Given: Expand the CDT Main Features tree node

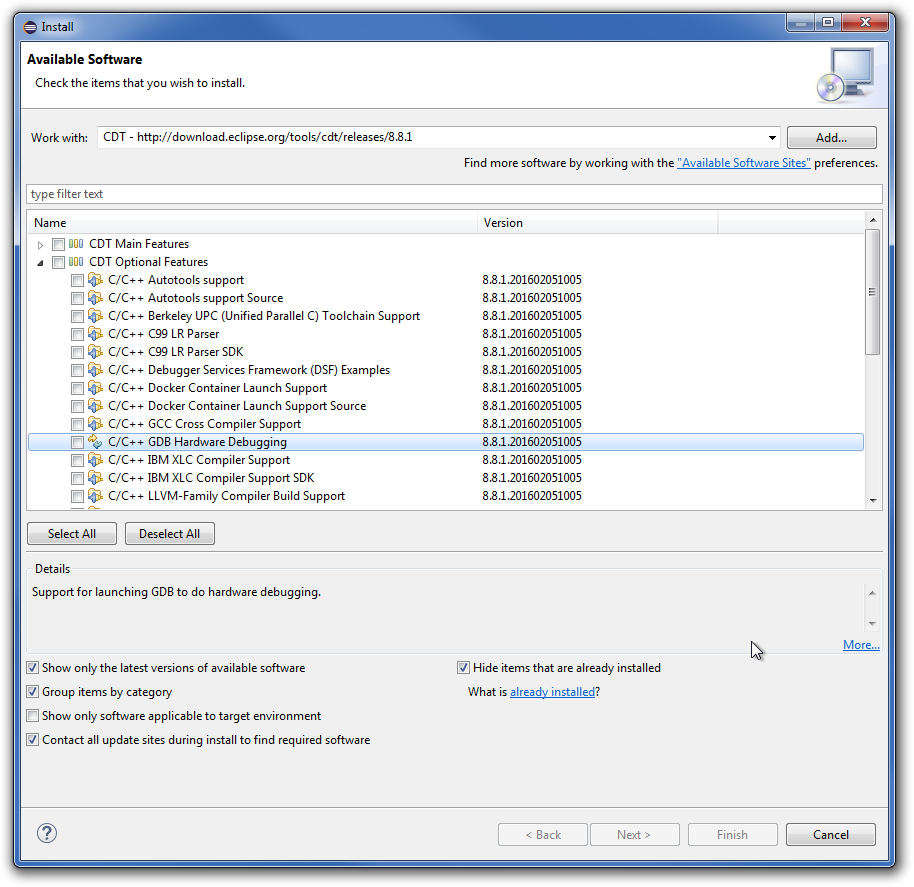Looking at the screenshot, I should pos(41,245).
